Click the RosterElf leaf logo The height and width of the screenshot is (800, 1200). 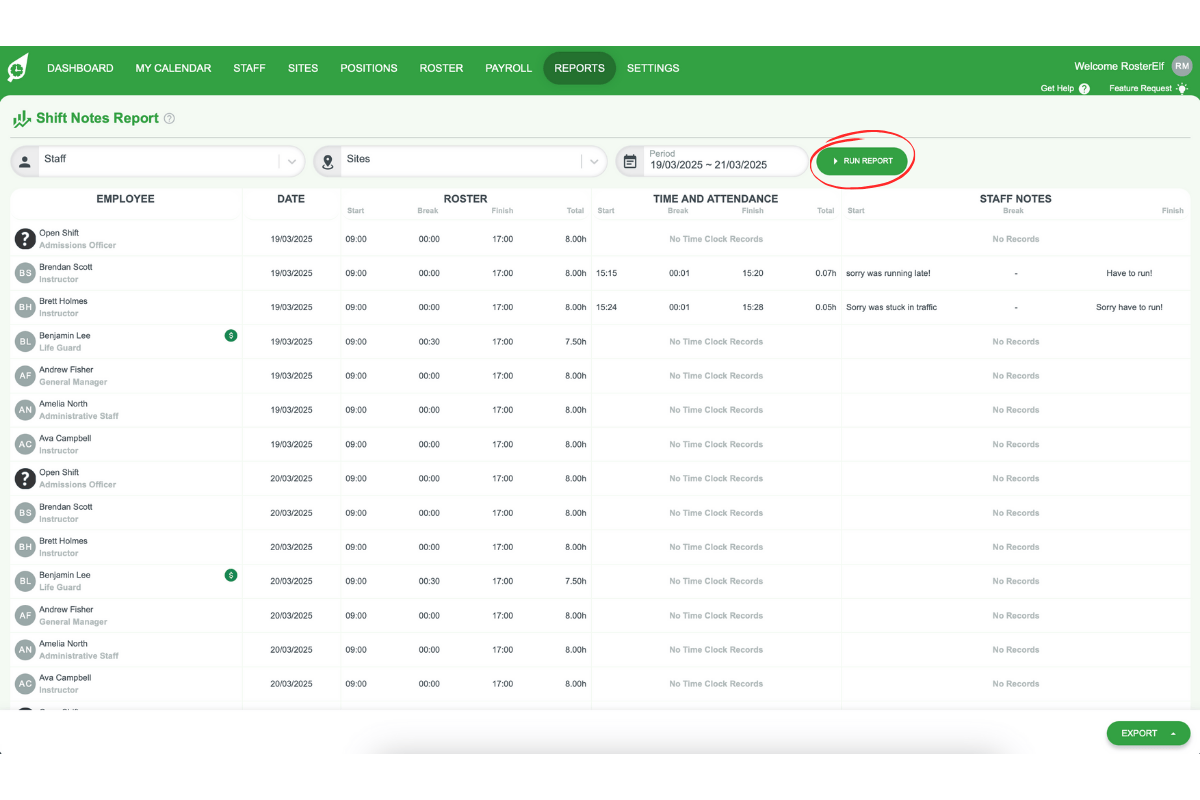(x=17, y=68)
